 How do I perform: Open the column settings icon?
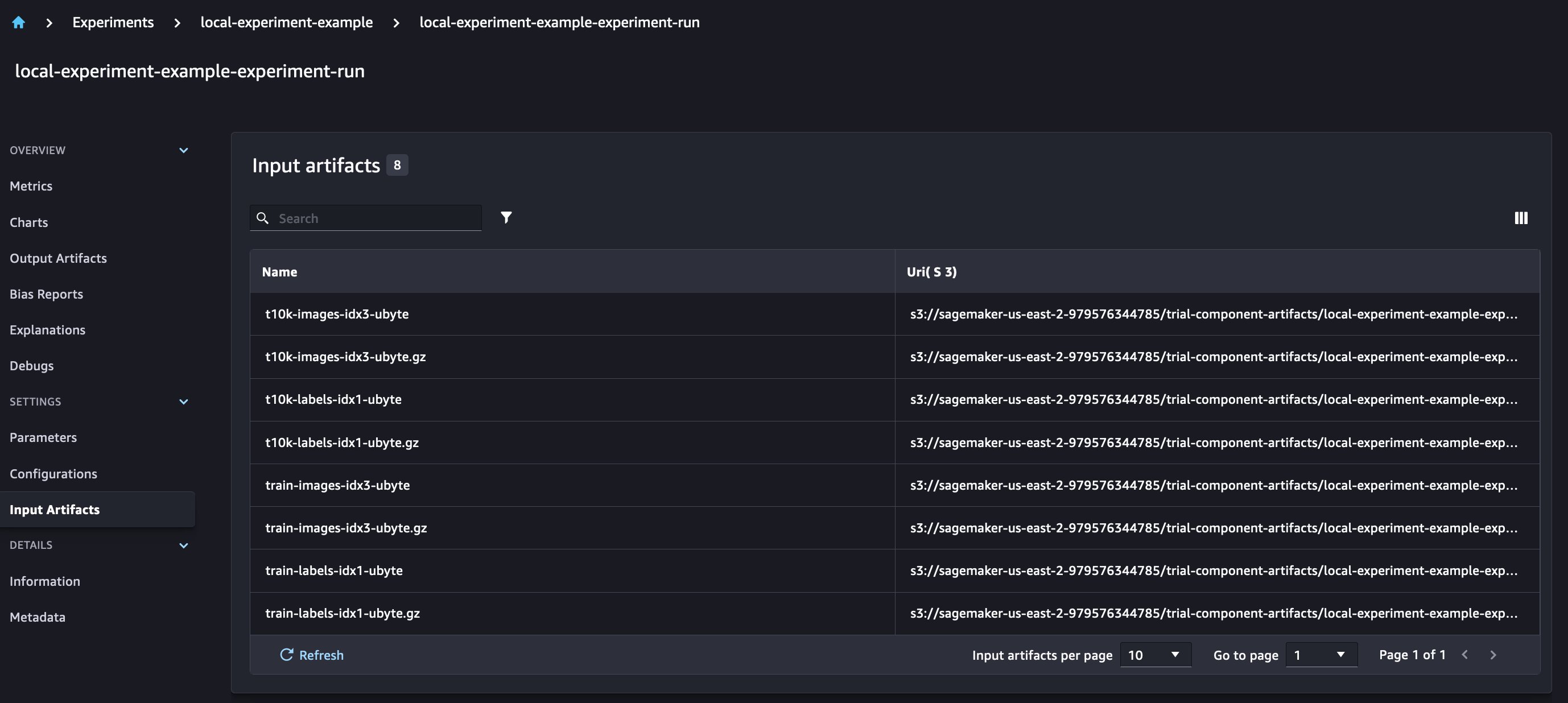pos(1521,218)
